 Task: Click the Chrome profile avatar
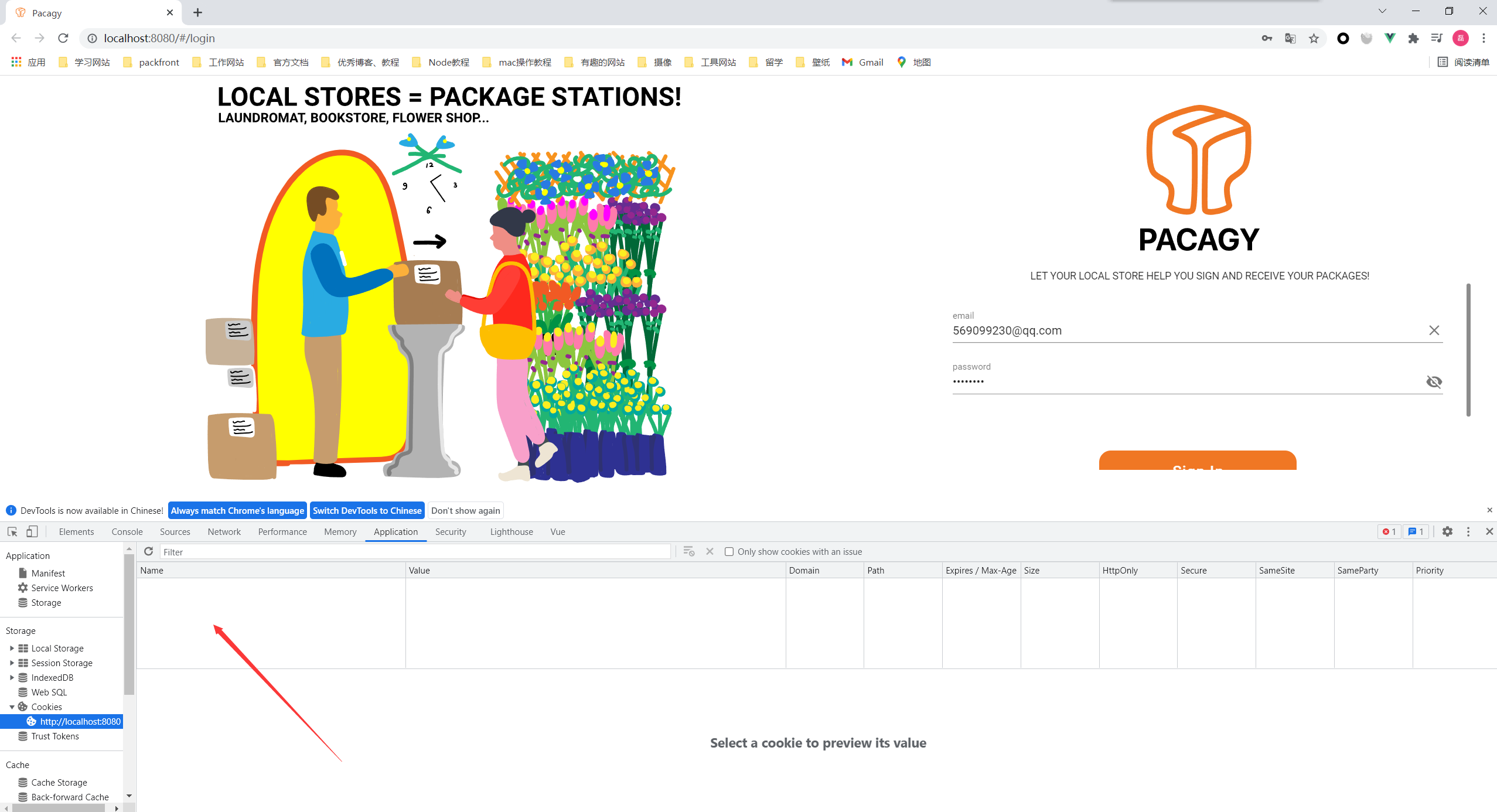coord(1461,38)
